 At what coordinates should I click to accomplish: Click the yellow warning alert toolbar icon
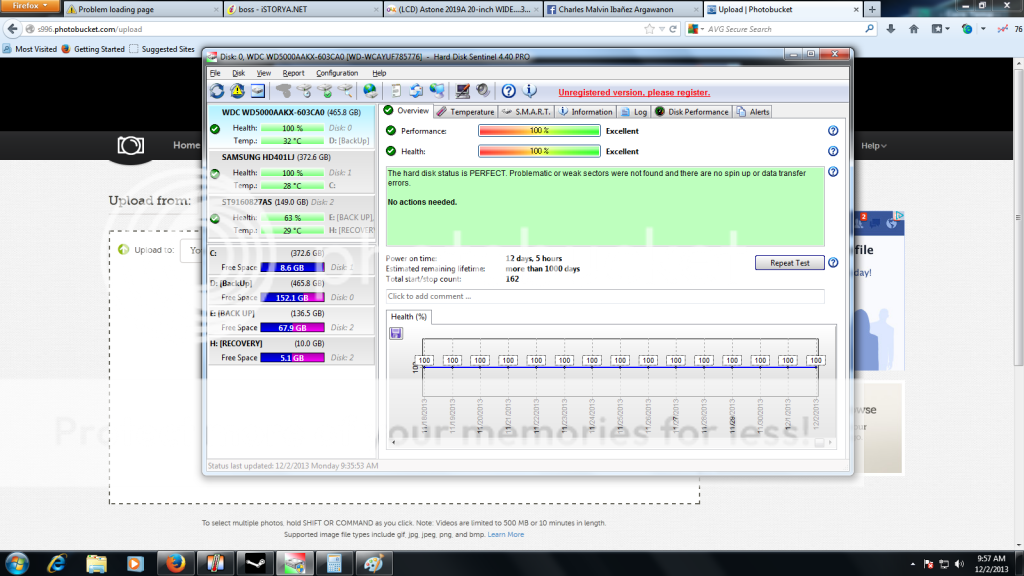coord(237,91)
